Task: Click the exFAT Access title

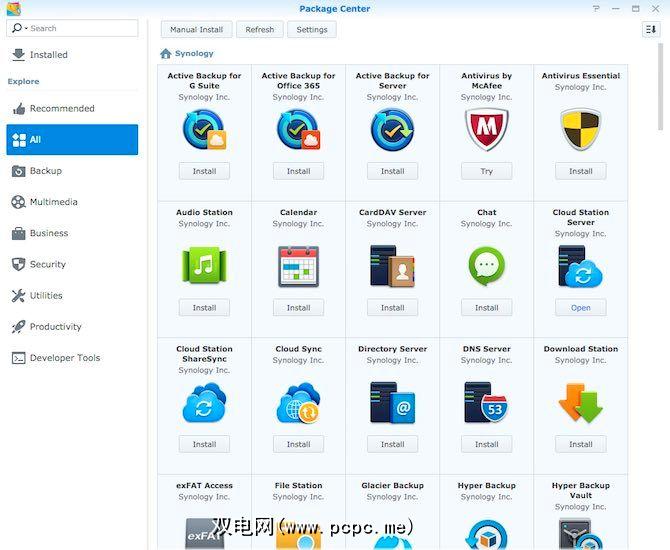Action: [x=204, y=485]
